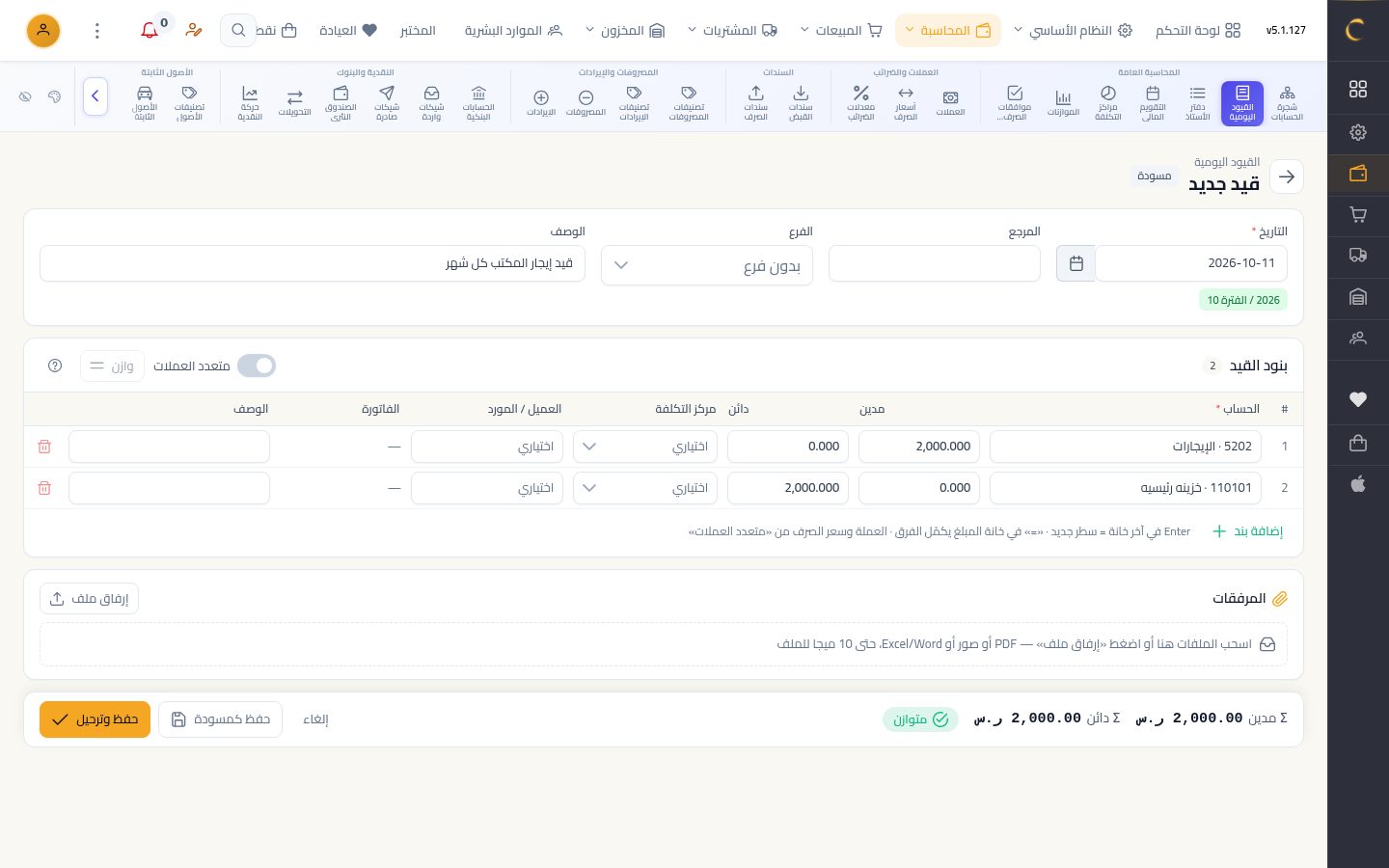Open شجرة الحسابات (chart of accounts) ribbon icon
Viewport: 1389px width, 868px height.
click(1287, 103)
